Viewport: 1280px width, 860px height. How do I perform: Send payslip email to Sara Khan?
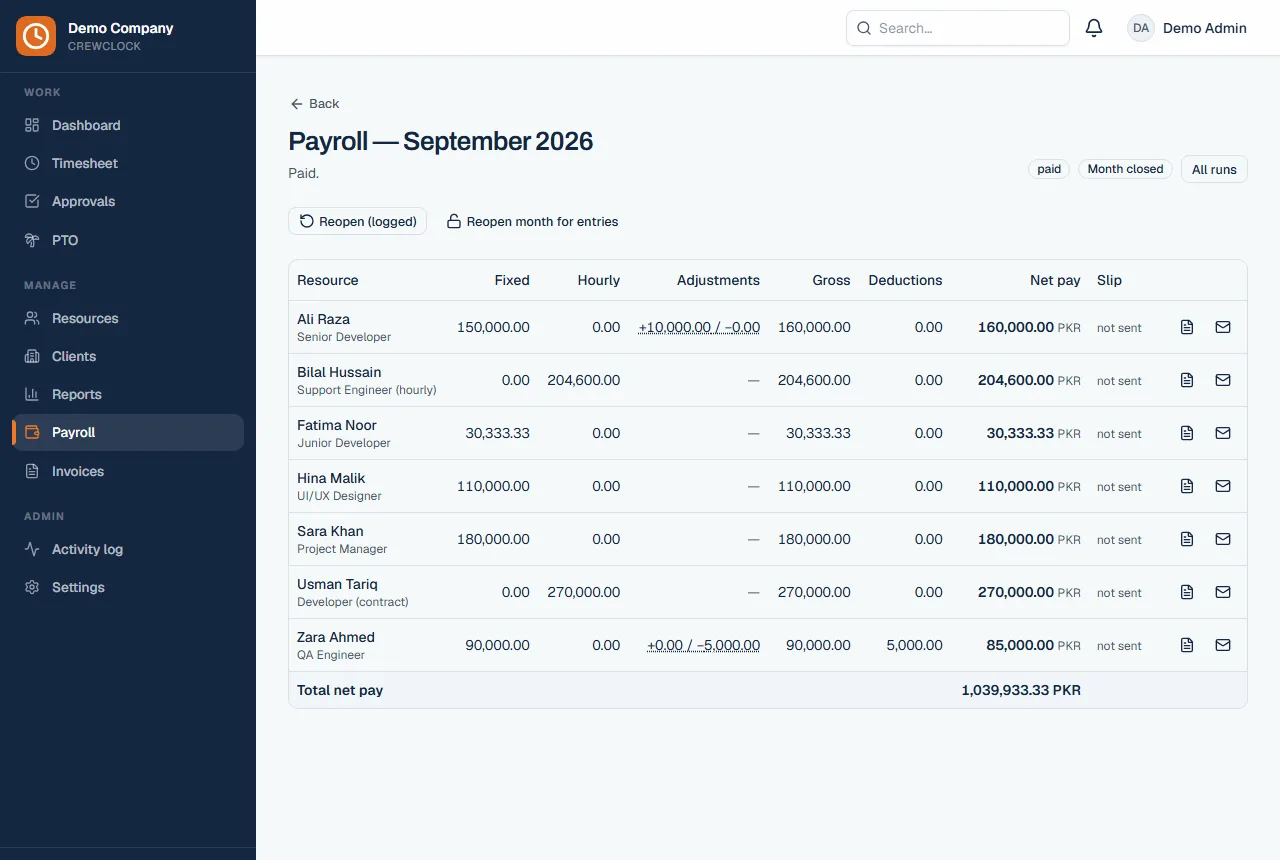tap(1223, 539)
